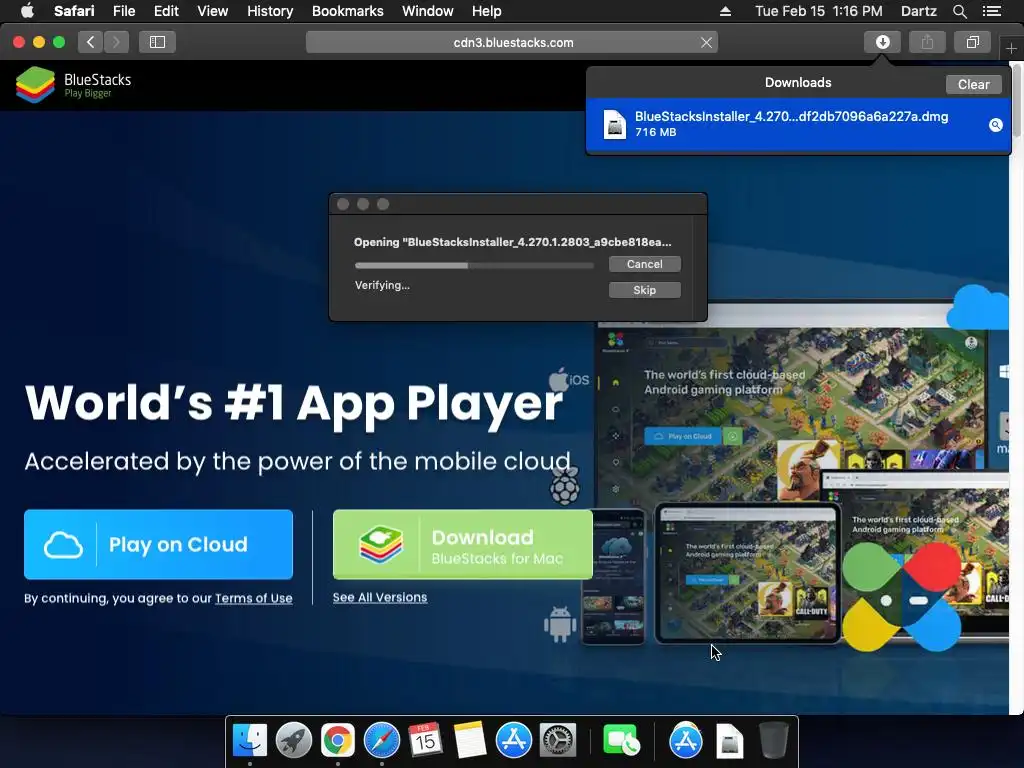Viewport: 1024px width, 768px height.
Task: Click the Dartz user name in the menu bar
Action: (918, 11)
